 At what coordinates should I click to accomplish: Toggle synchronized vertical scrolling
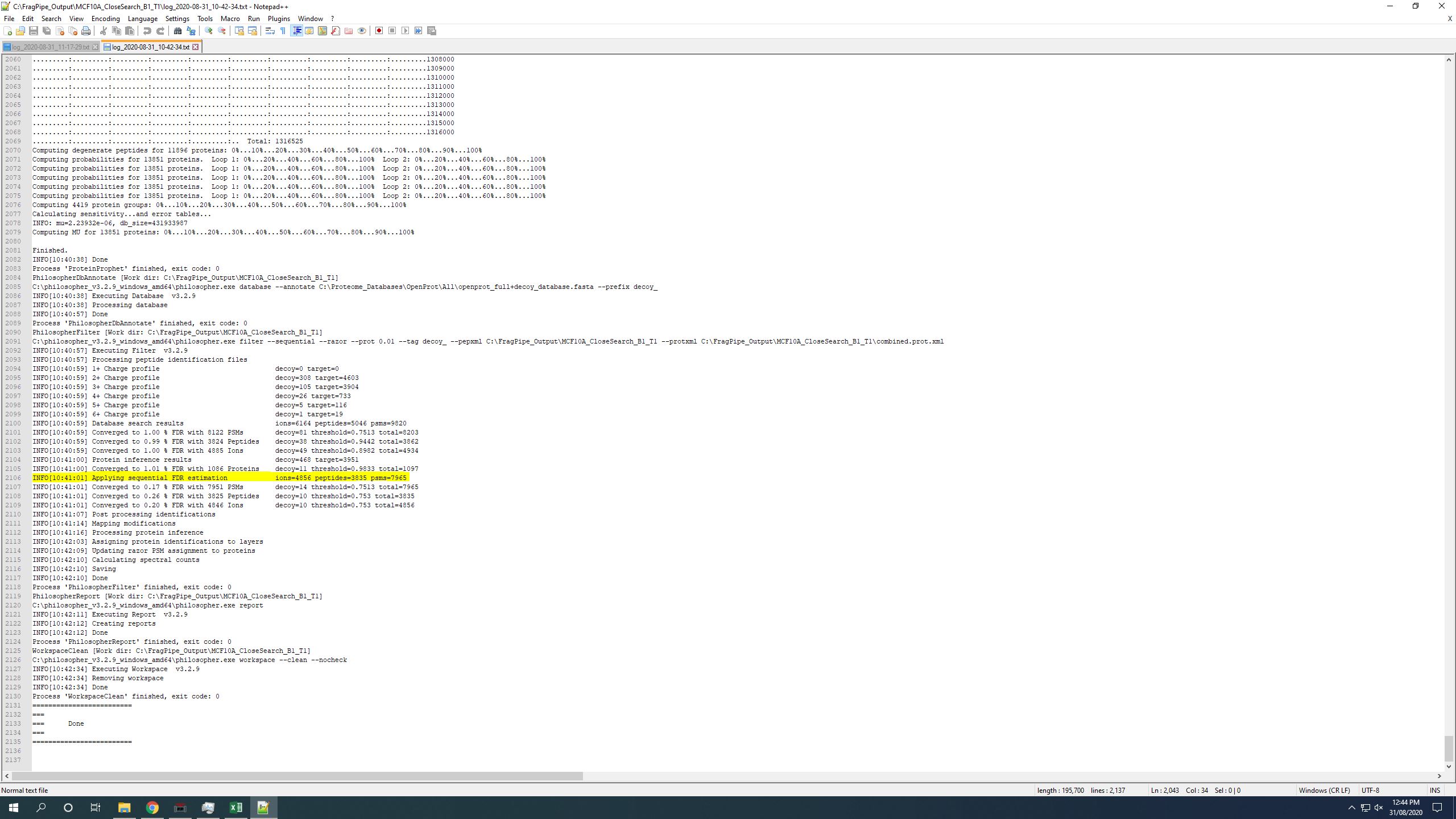pos(239,31)
